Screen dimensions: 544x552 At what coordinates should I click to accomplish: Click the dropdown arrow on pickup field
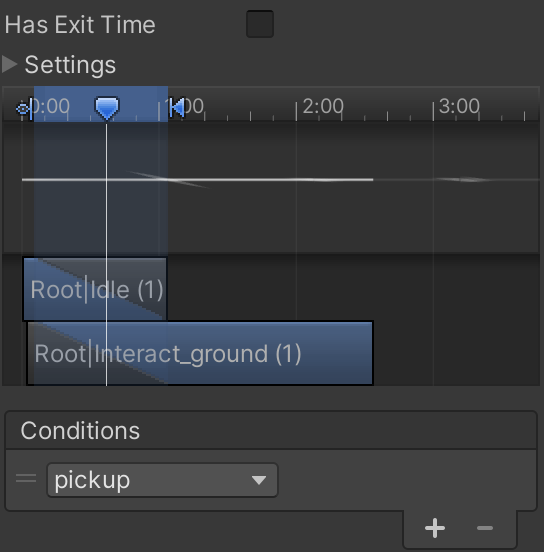pos(259,480)
